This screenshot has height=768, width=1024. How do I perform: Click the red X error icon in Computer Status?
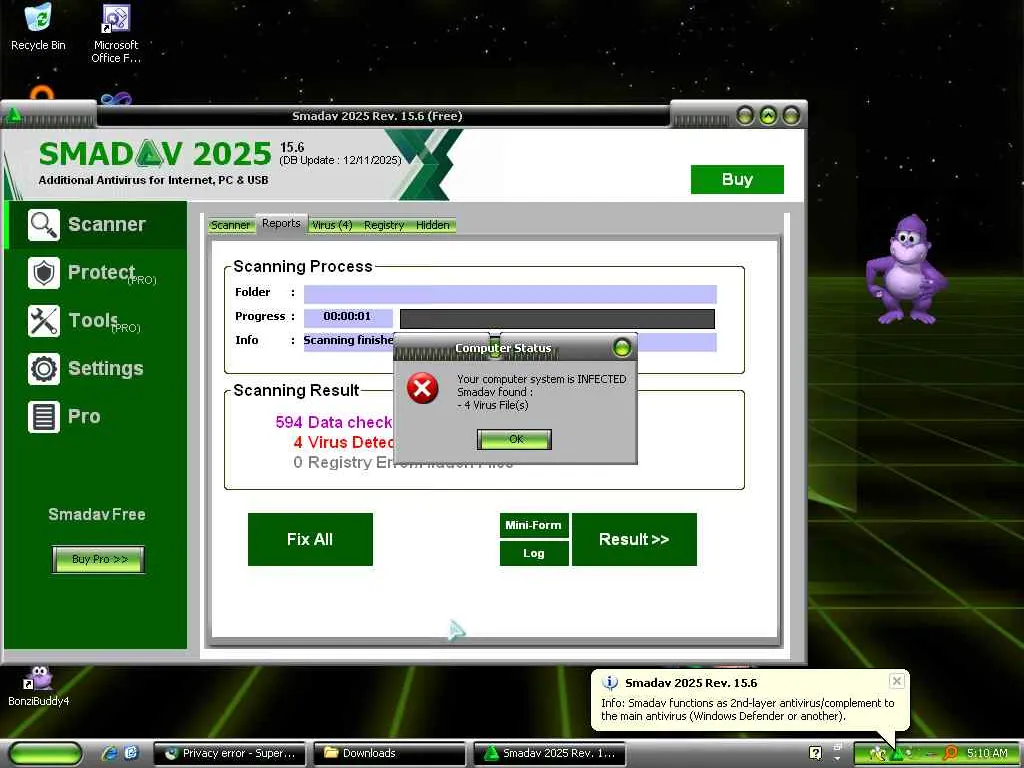point(423,389)
